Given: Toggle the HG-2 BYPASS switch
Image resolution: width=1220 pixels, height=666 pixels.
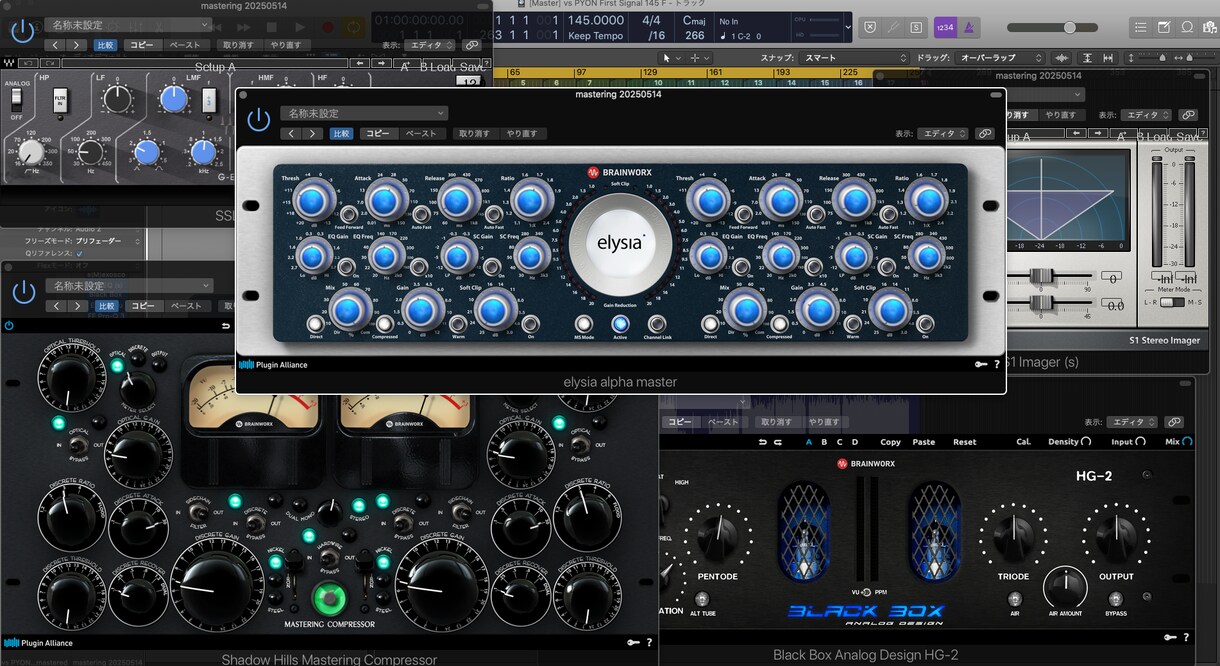Looking at the screenshot, I should tap(1115, 598).
